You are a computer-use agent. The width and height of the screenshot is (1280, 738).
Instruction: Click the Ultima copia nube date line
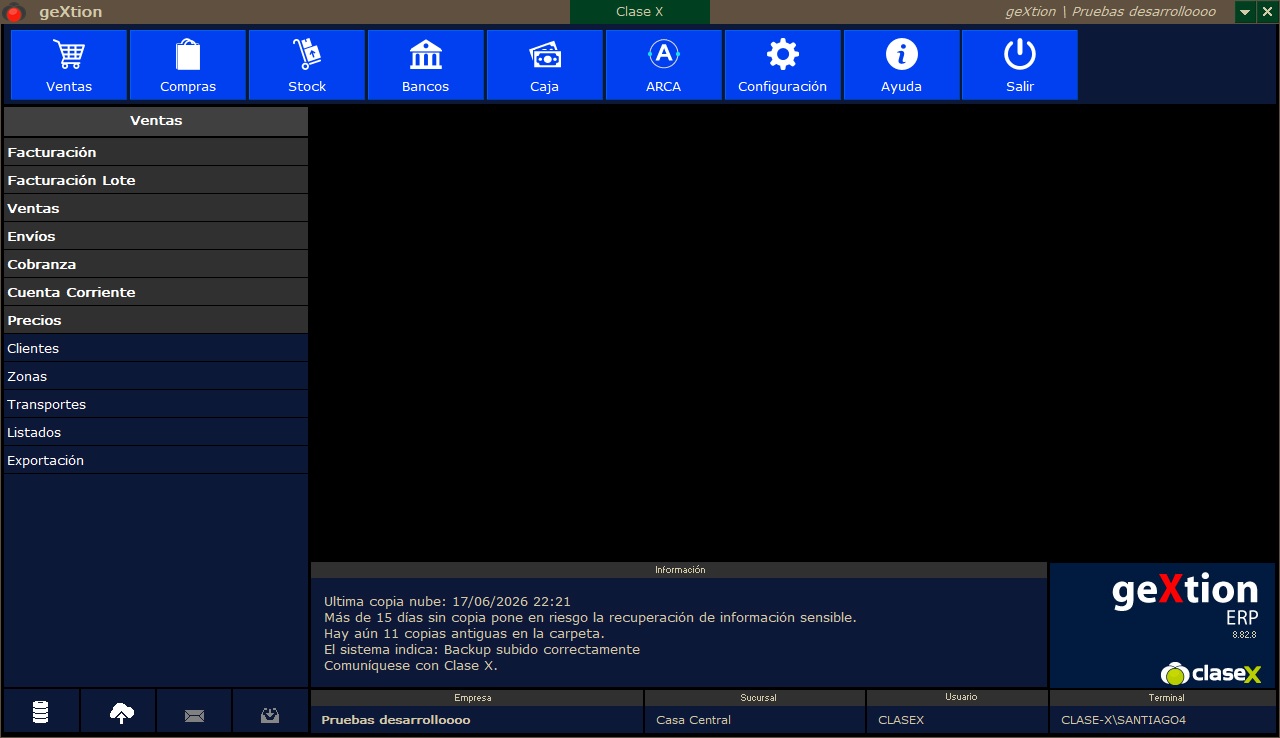(447, 601)
